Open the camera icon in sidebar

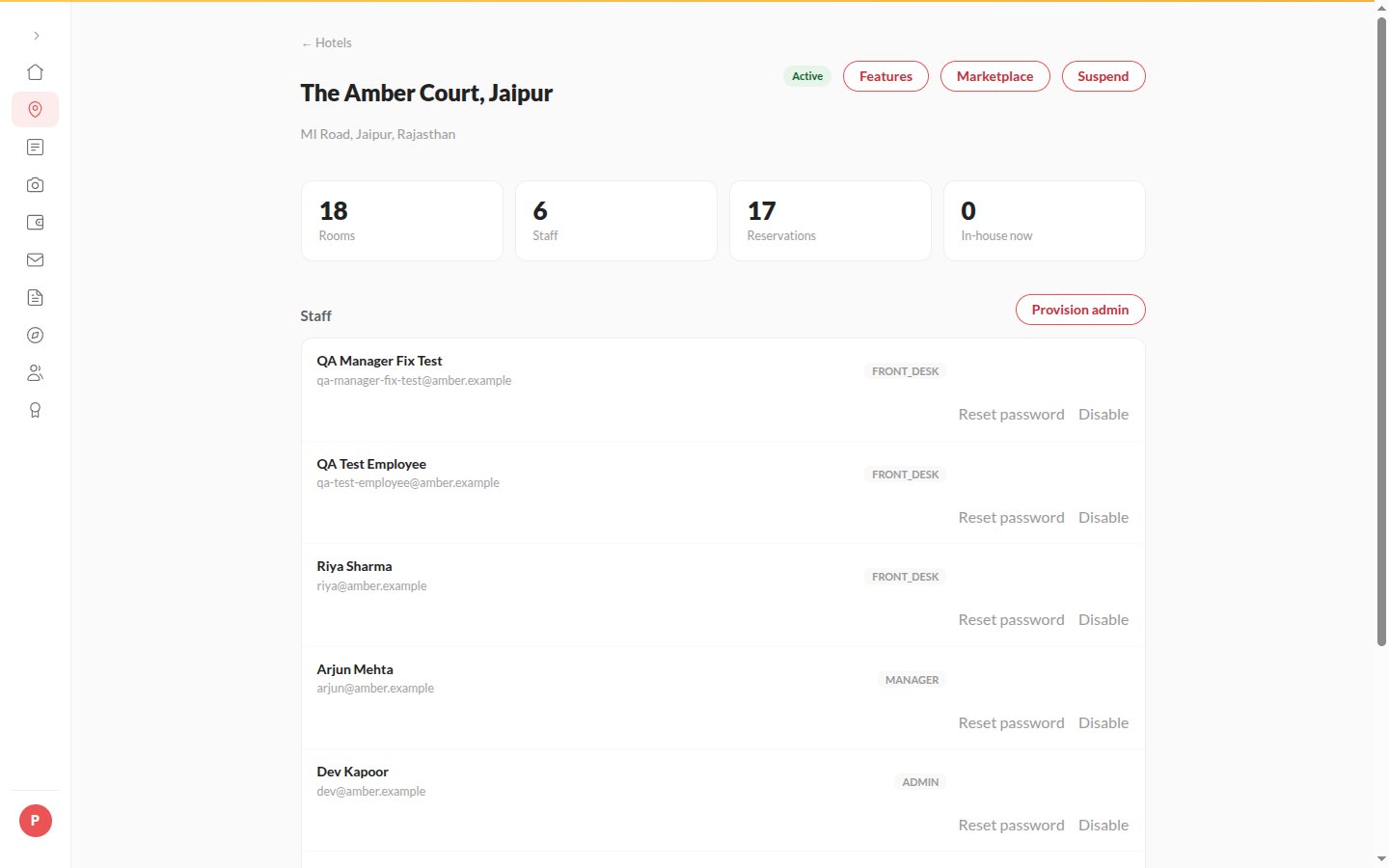[x=35, y=185]
